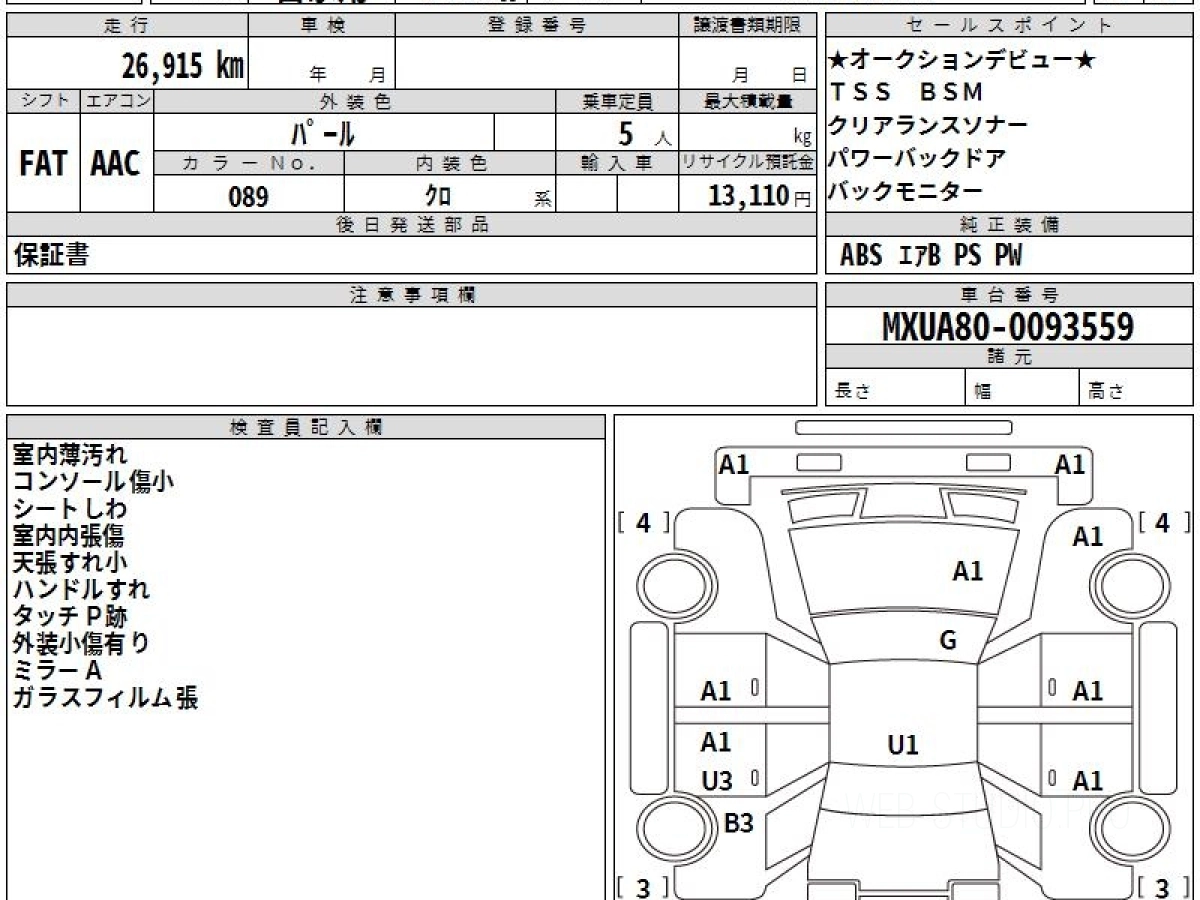Screen dimensions: 1200x900
Task: Select the 純正装備 header
Action: coord(1009,225)
